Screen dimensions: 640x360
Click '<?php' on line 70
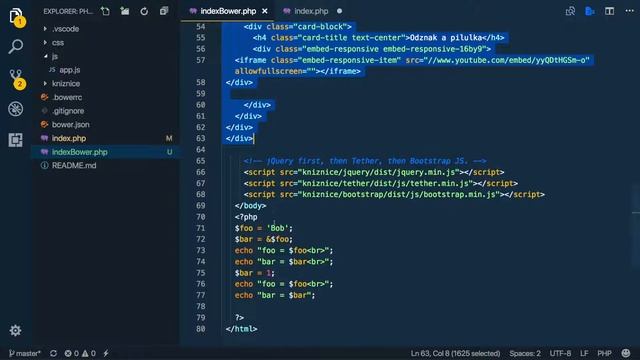[x=246, y=217]
